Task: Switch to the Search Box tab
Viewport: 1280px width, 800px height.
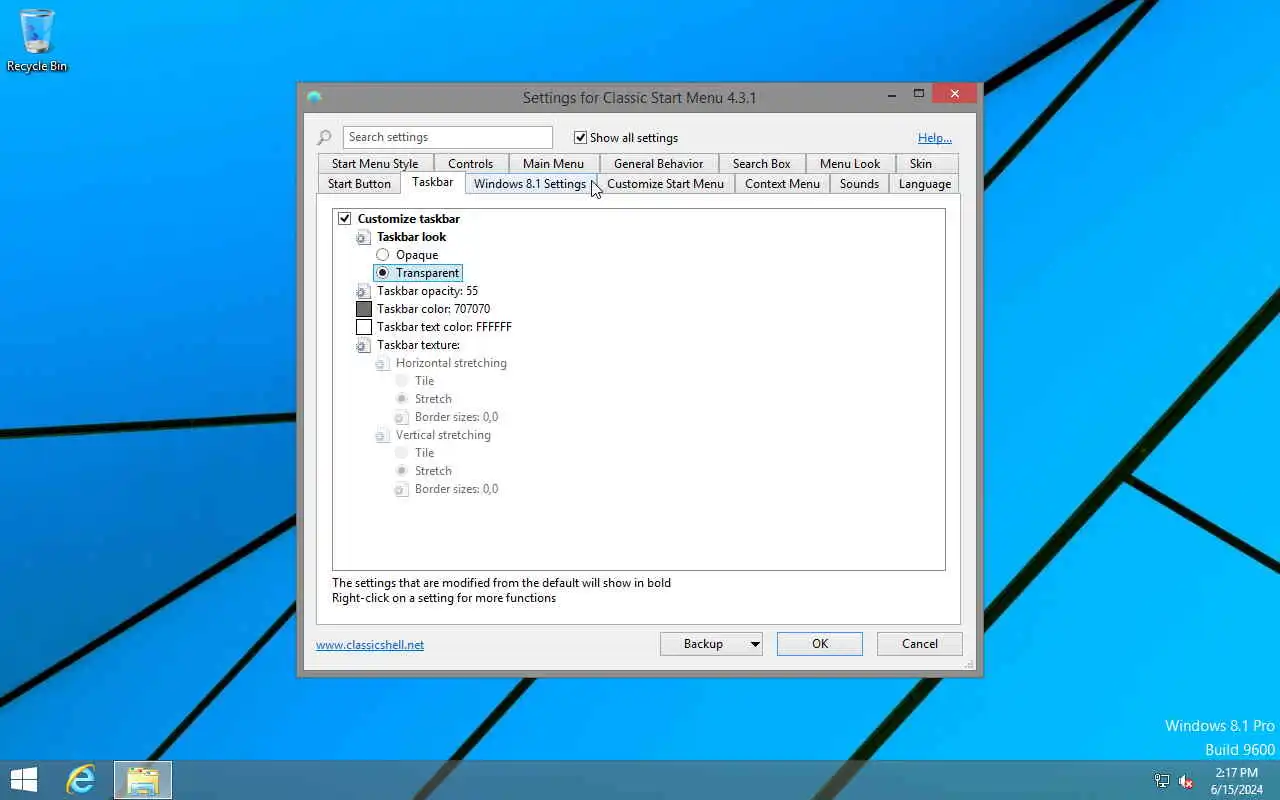Action: click(x=761, y=164)
